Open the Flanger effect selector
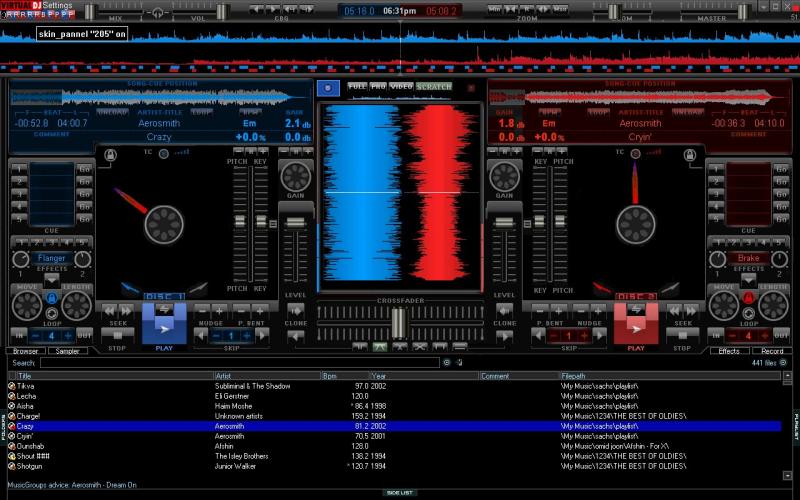This screenshot has height=500, width=800. point(52,258)
